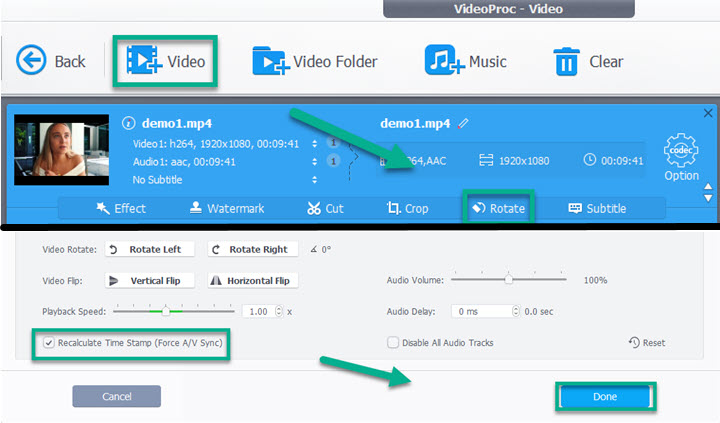This screenshot has height=423, width=720.
Task: Click the 0° rotation angle readout
Action: (326, 249)
